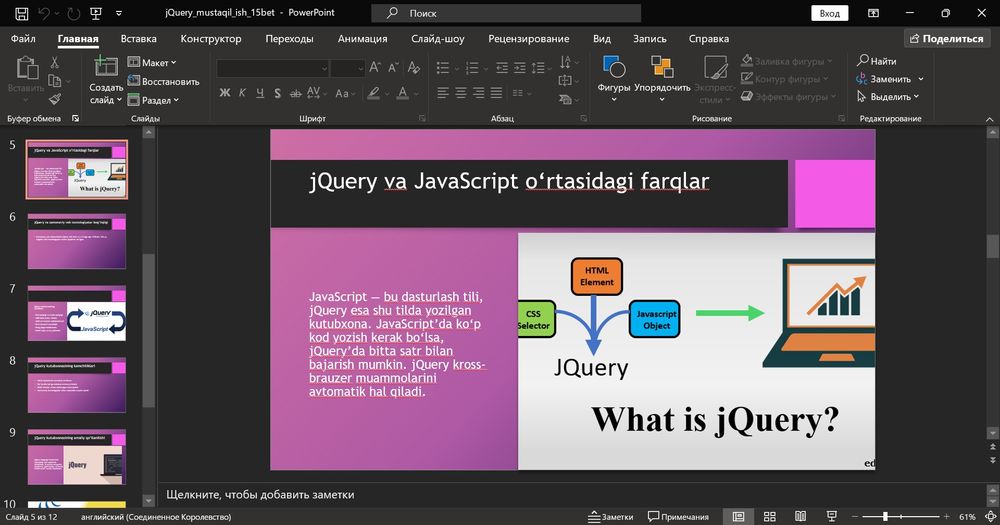This screenshot has width=1000, height=525.
Task: Align text right
Action: click(478, 93)
